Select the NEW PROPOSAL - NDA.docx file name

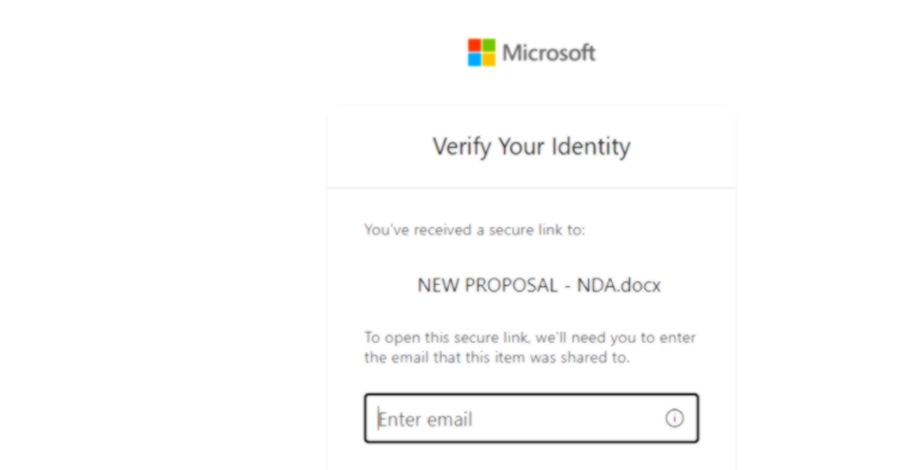pos(539,285)
